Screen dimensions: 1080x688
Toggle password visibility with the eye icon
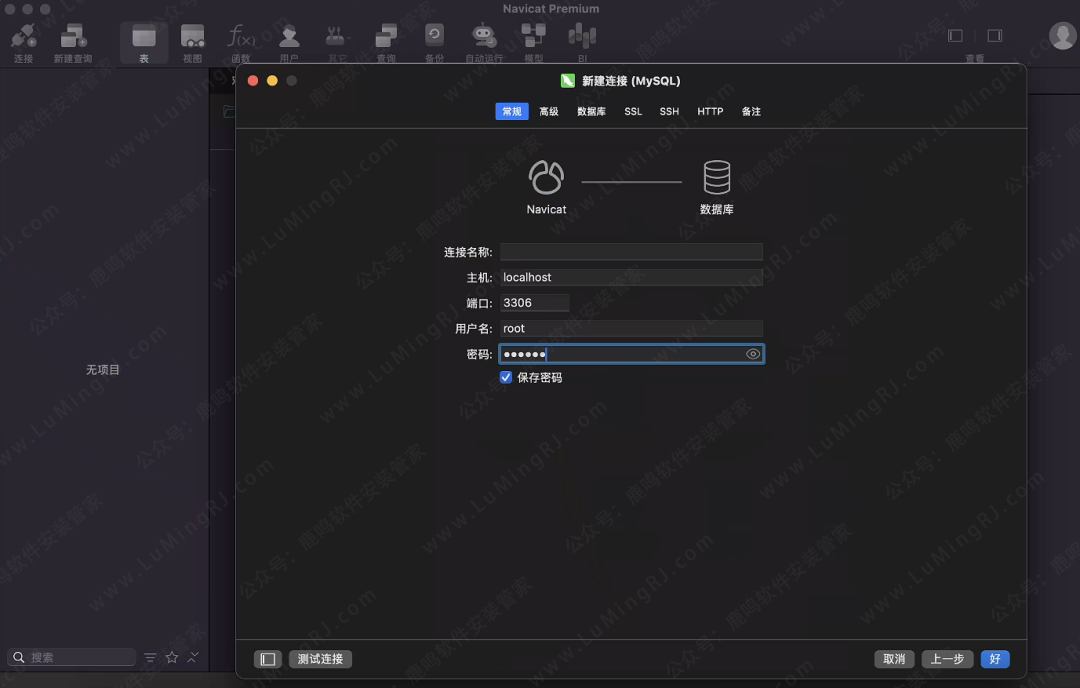(752, 353)
